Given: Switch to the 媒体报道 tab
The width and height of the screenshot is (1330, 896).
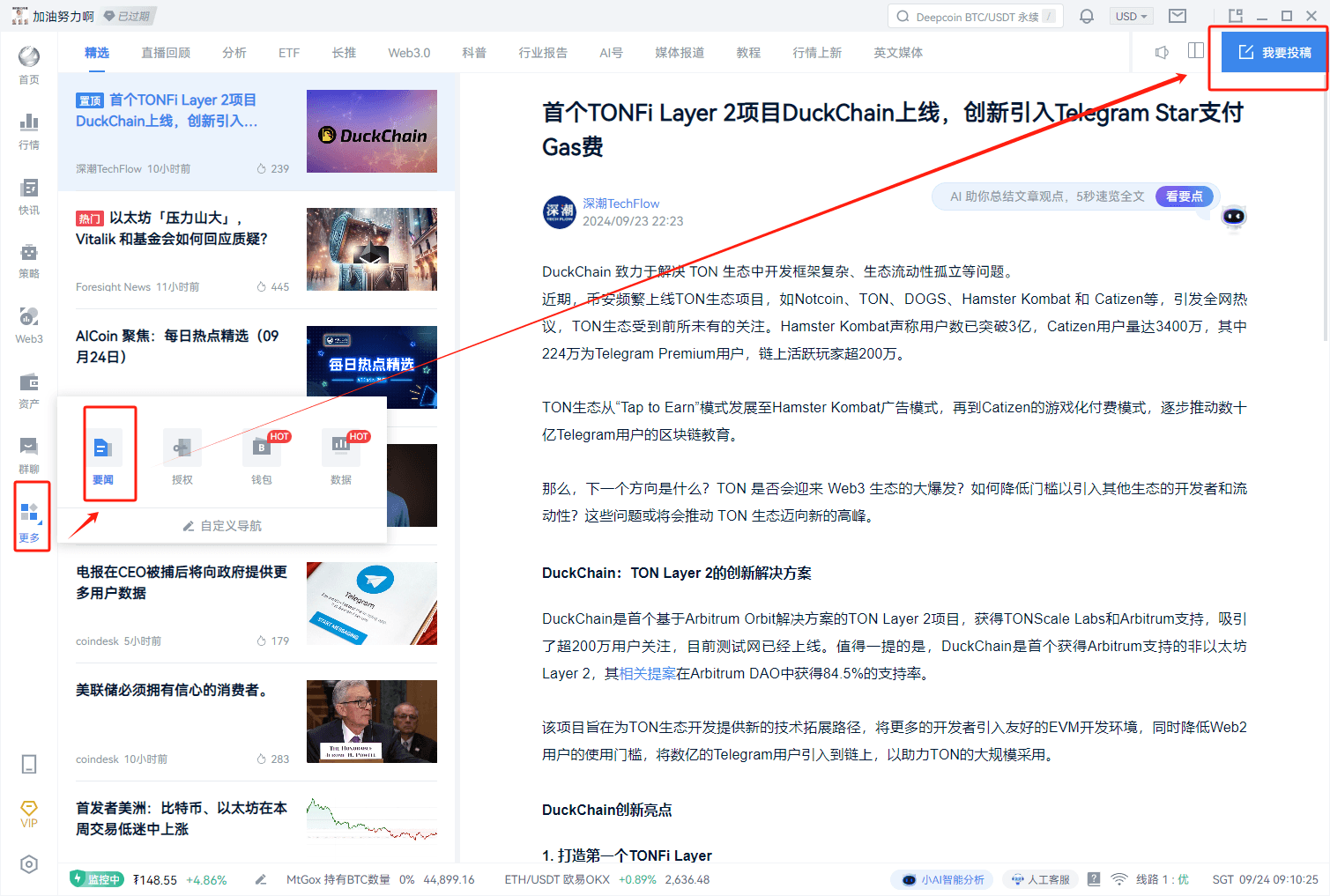Looking at the screenshot, I should [x=680, y=53].
